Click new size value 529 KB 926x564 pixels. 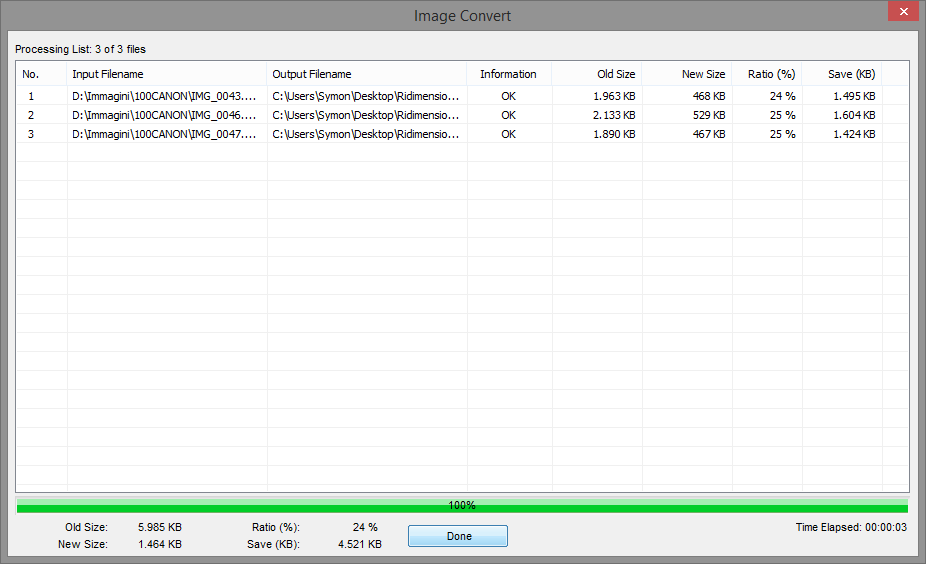709,115
